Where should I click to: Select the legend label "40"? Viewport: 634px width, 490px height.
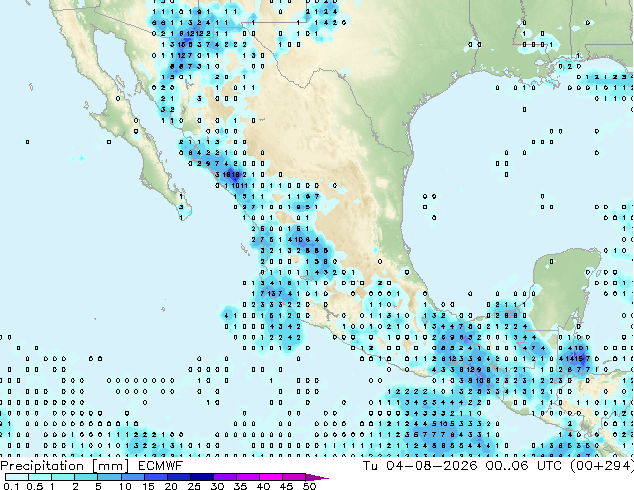tap(263, 486)
